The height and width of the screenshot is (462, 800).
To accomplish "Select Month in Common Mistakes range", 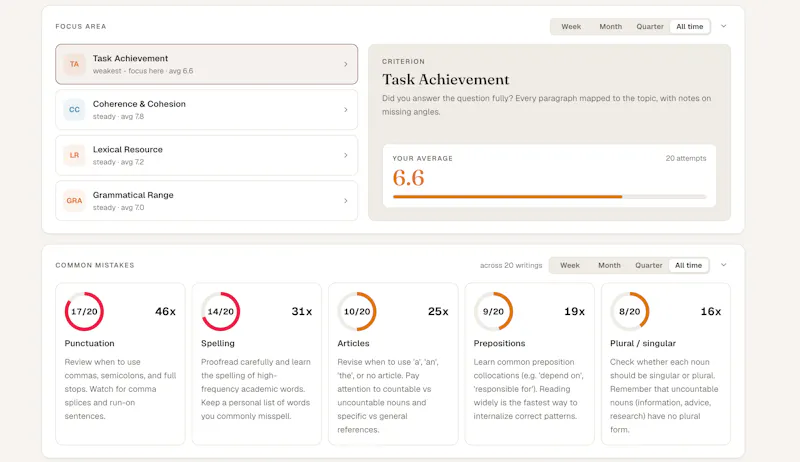I will pos(609,265).
